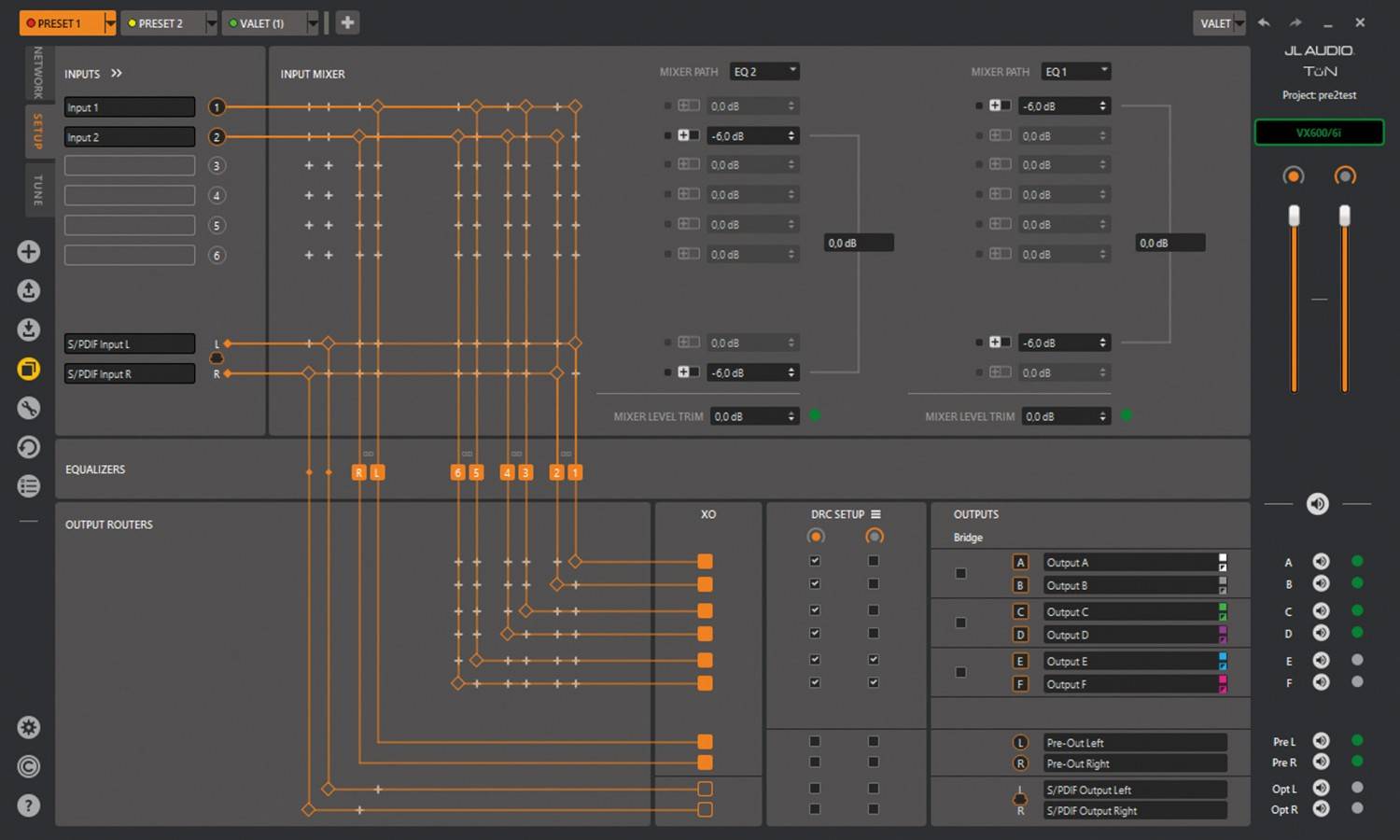Enable Bridge checkbox for Outputs E and F
The width and height of the screenshot is (1400, 840).
tap(960, 672)
